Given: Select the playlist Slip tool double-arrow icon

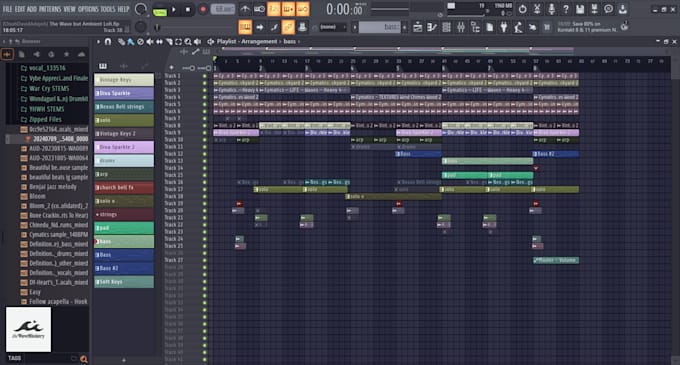Looking at the screenshot, I should point(159,42).
